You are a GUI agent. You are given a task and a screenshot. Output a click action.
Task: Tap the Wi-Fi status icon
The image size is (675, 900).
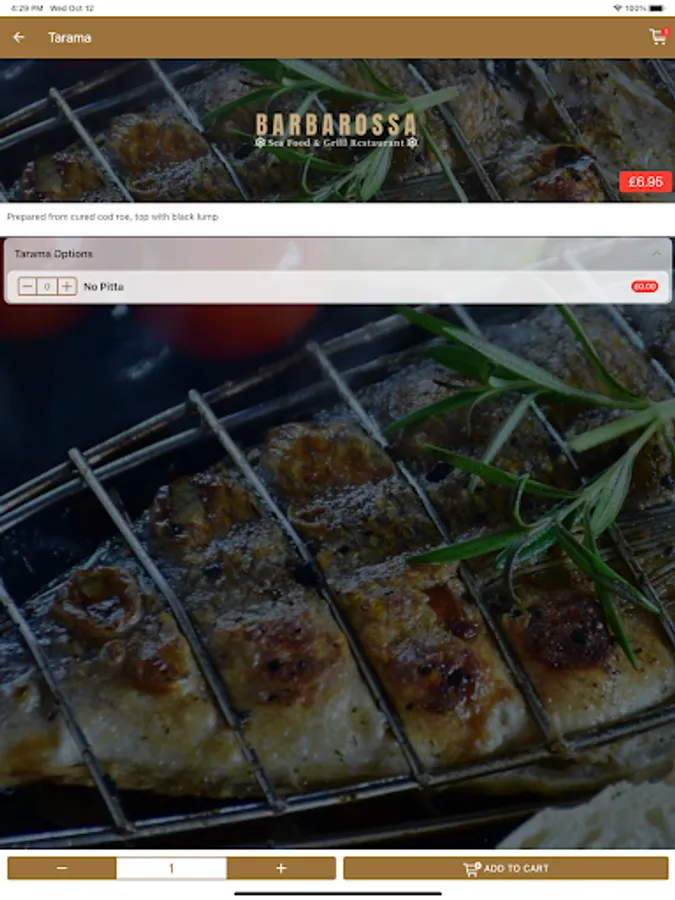(x=618, y=8)
